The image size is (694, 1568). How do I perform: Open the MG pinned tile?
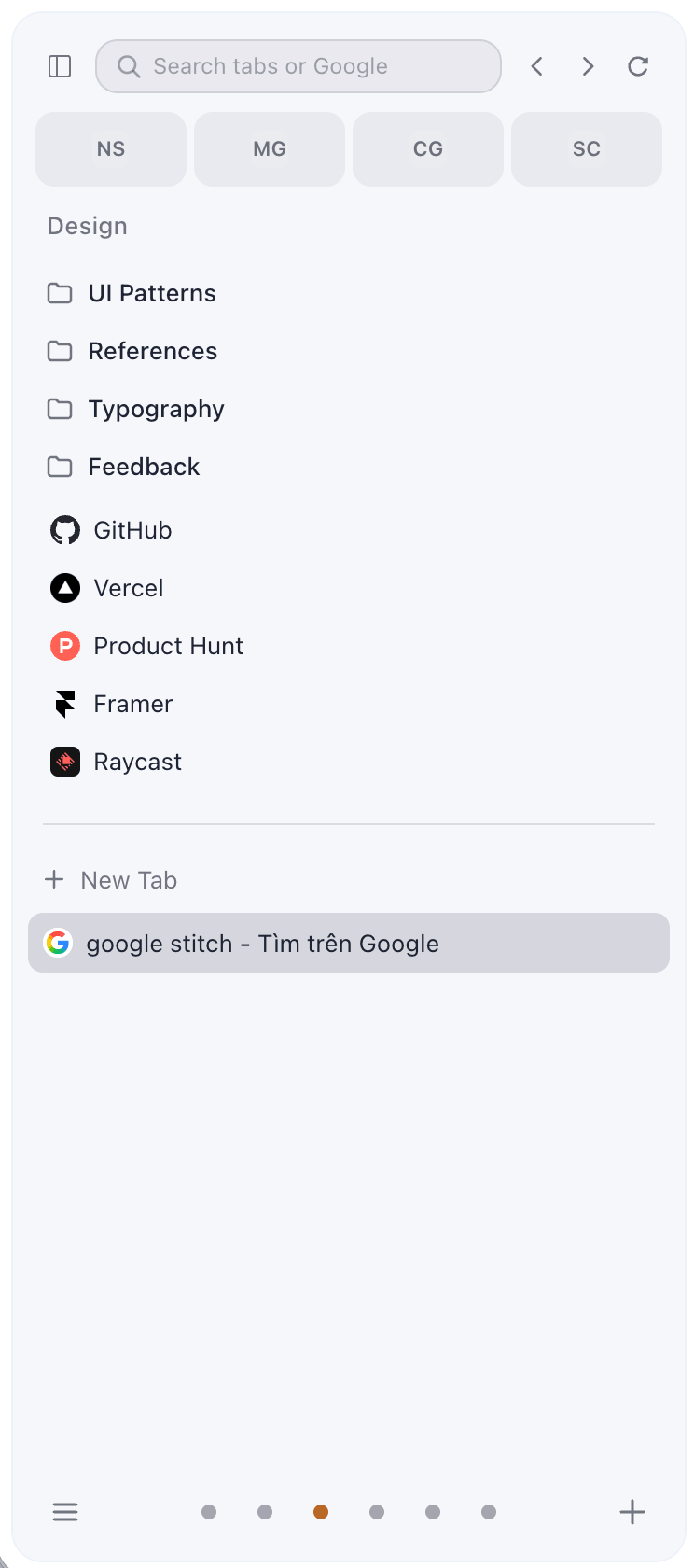[x=270, y=149]
